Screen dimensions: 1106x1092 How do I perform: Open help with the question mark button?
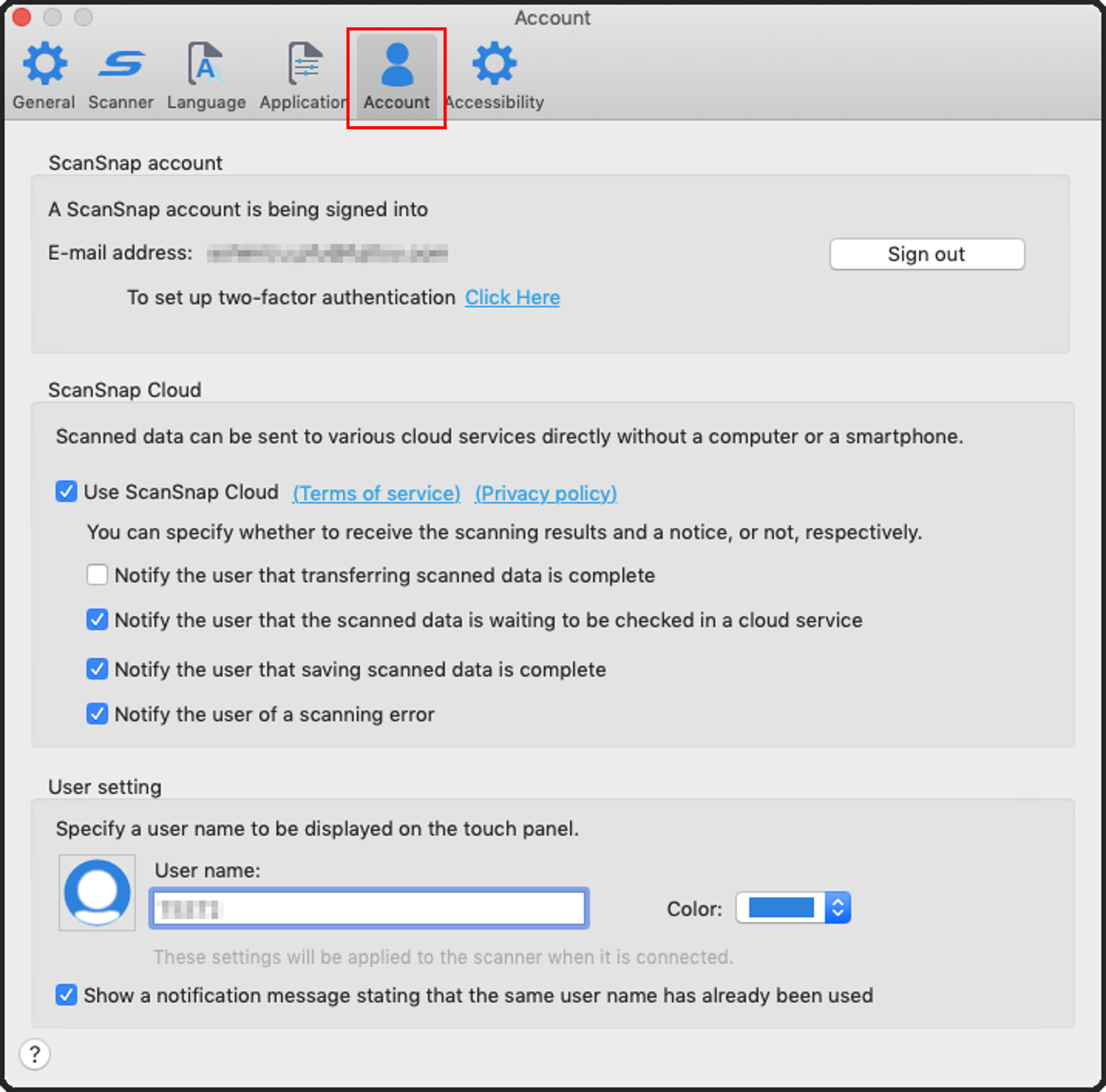click(35, 1054)
